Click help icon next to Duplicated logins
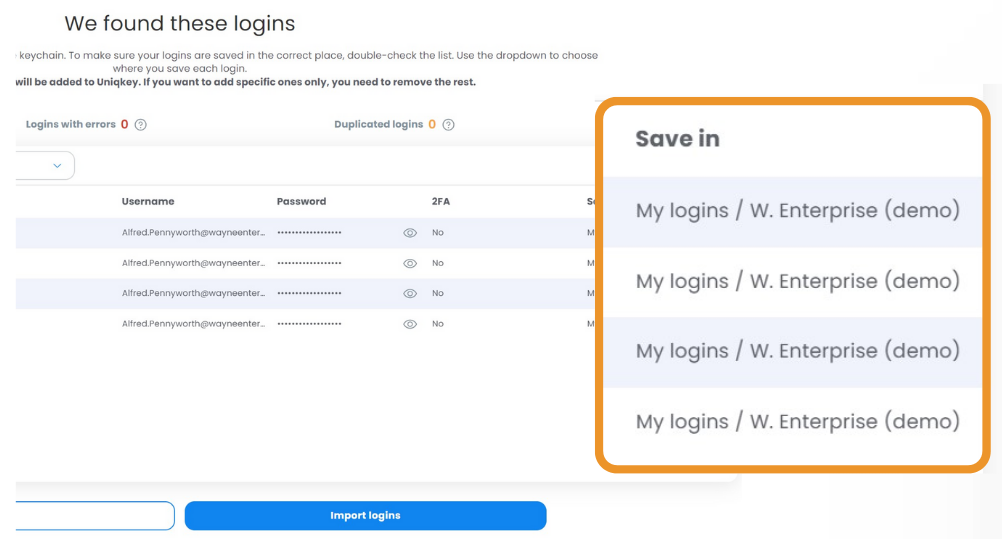Screen dimensions: 1002x539 click(x=449, y=125)
